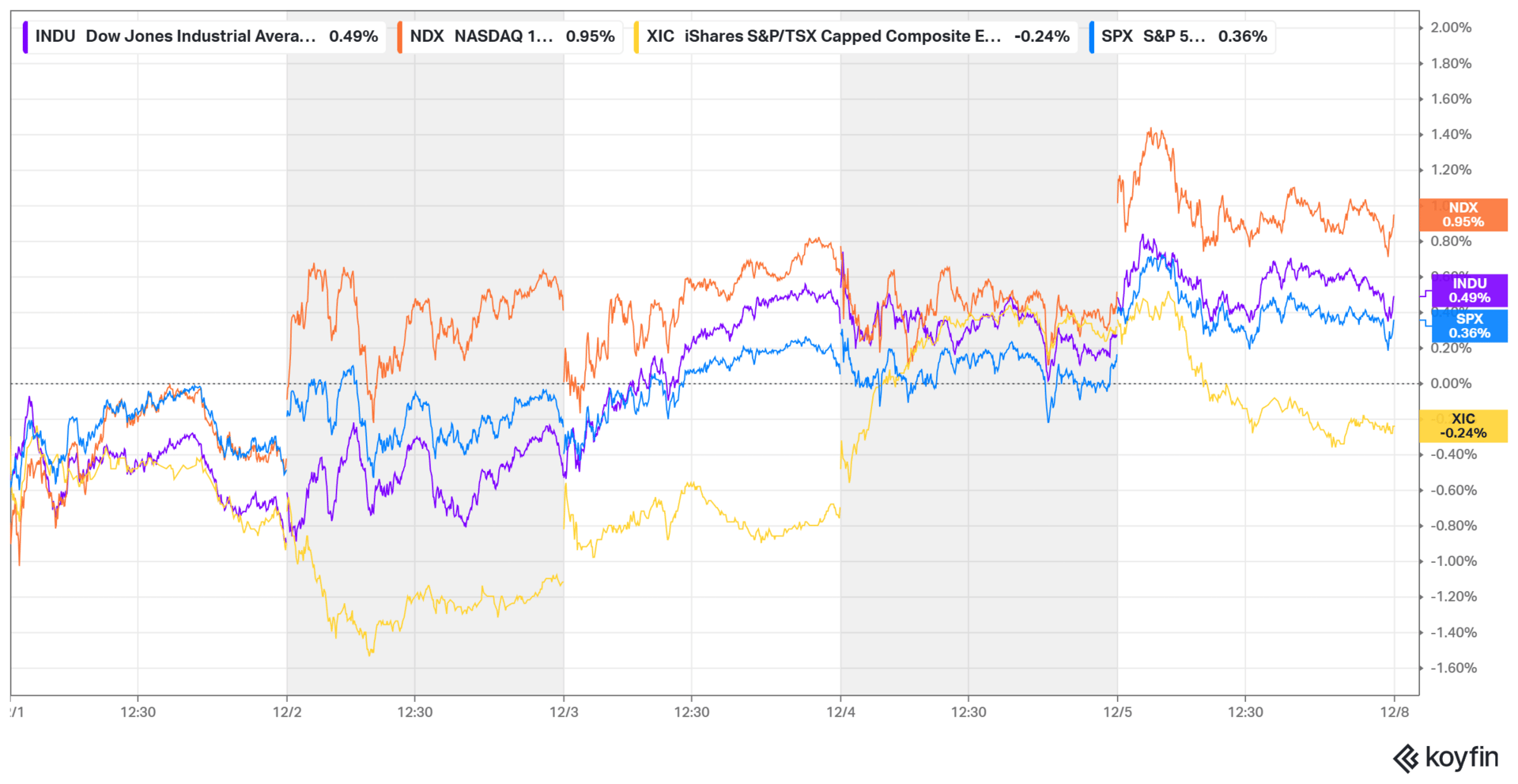Click the purple color bar beside INDU
Image resolution: width=1518 pixels, height=784 pixels.
click(x=25, y=37)
